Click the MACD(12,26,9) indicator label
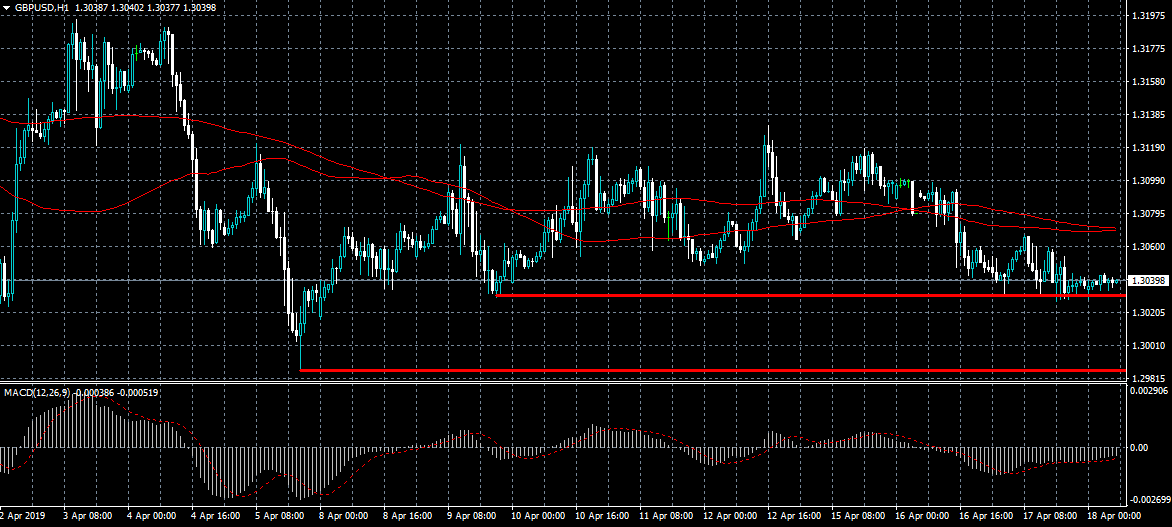 coord(36,391)
